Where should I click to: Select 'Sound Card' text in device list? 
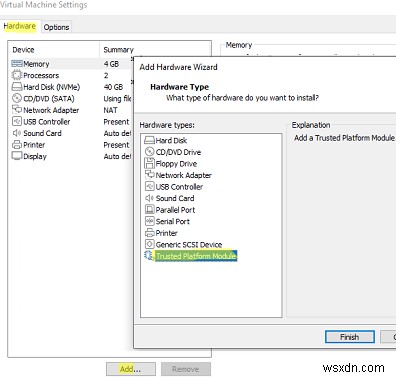tap(42, 133)
